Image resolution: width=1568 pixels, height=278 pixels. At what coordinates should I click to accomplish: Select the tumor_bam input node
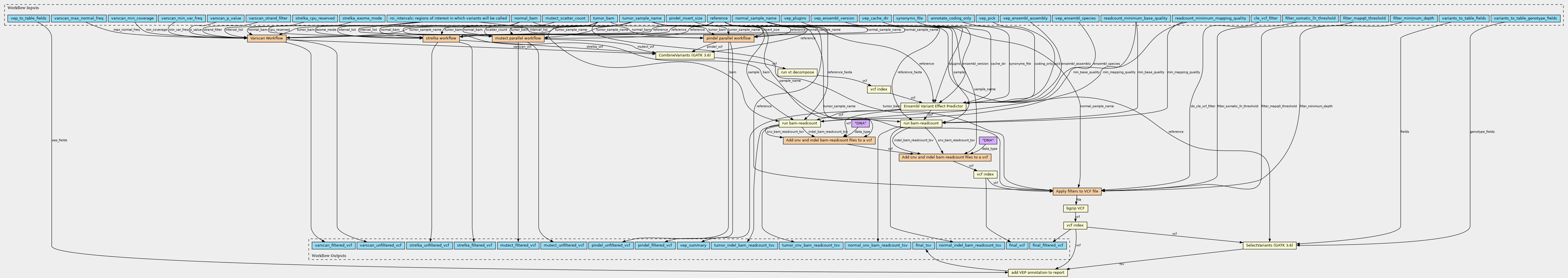click(x=603, y=18)
